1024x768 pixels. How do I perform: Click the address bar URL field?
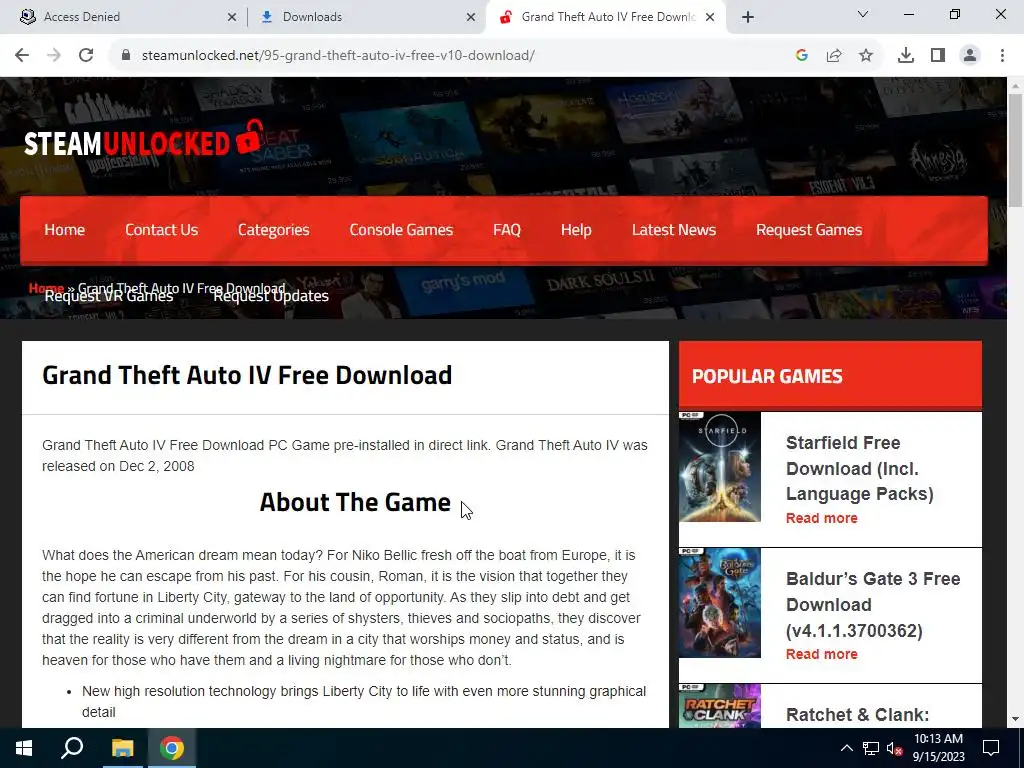pyautogui.click(x=457, y=56)
